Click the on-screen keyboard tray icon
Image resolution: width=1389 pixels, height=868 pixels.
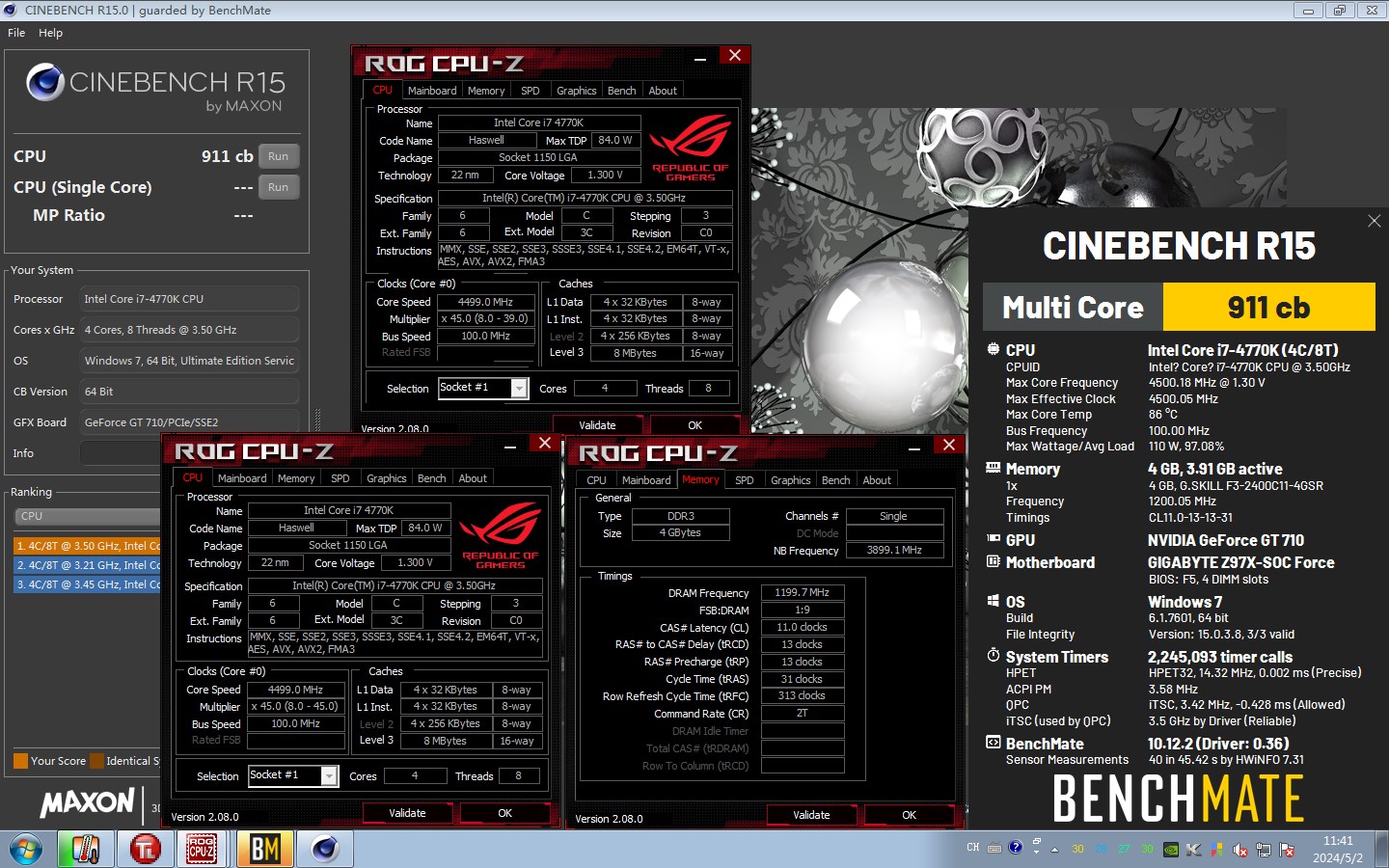[x=994, y=848]
